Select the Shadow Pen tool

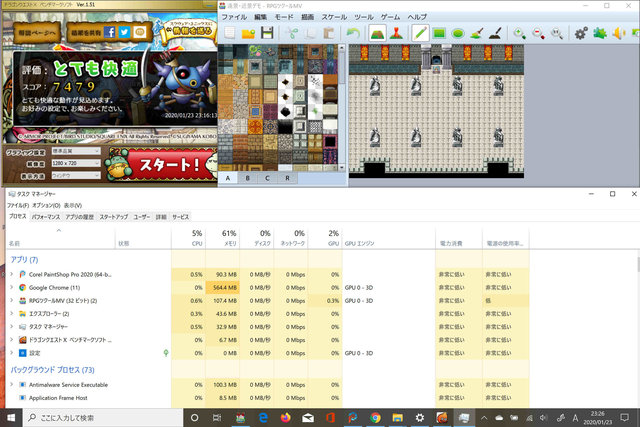495,33
